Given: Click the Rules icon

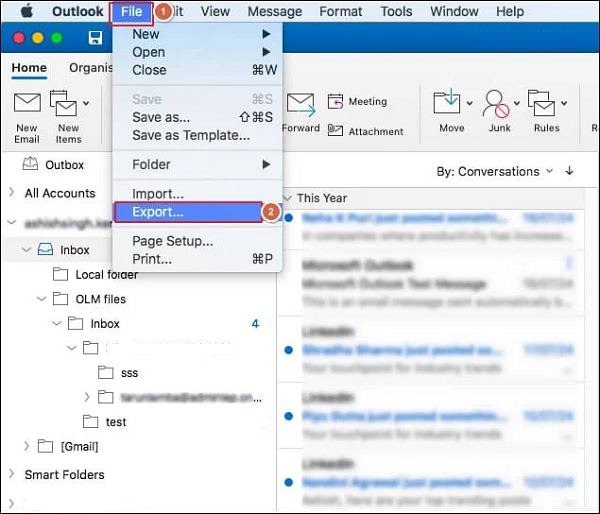Looking at the screenshot, I should coord(541,103).
